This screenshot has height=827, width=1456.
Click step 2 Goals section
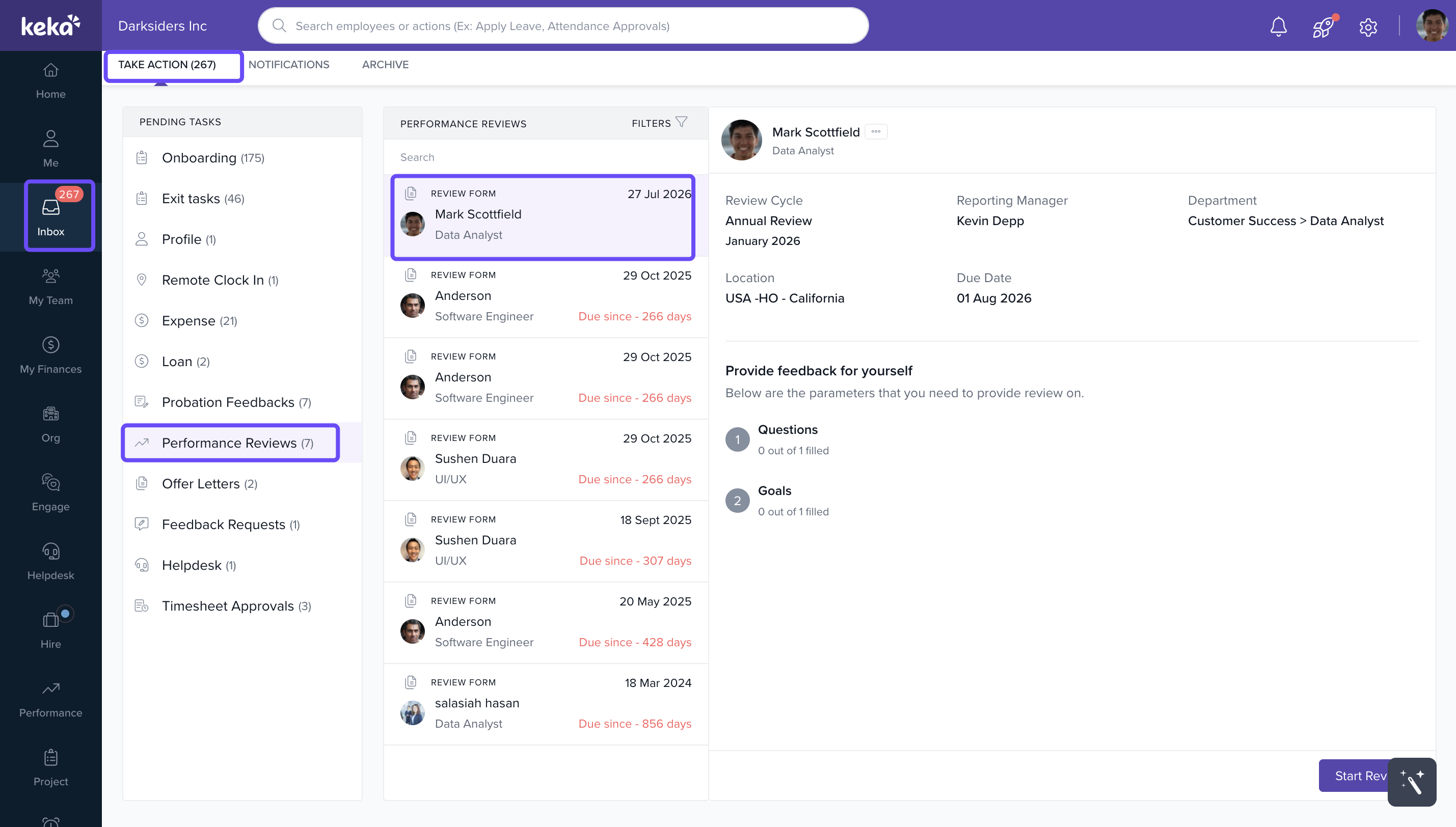pos(777,501)
